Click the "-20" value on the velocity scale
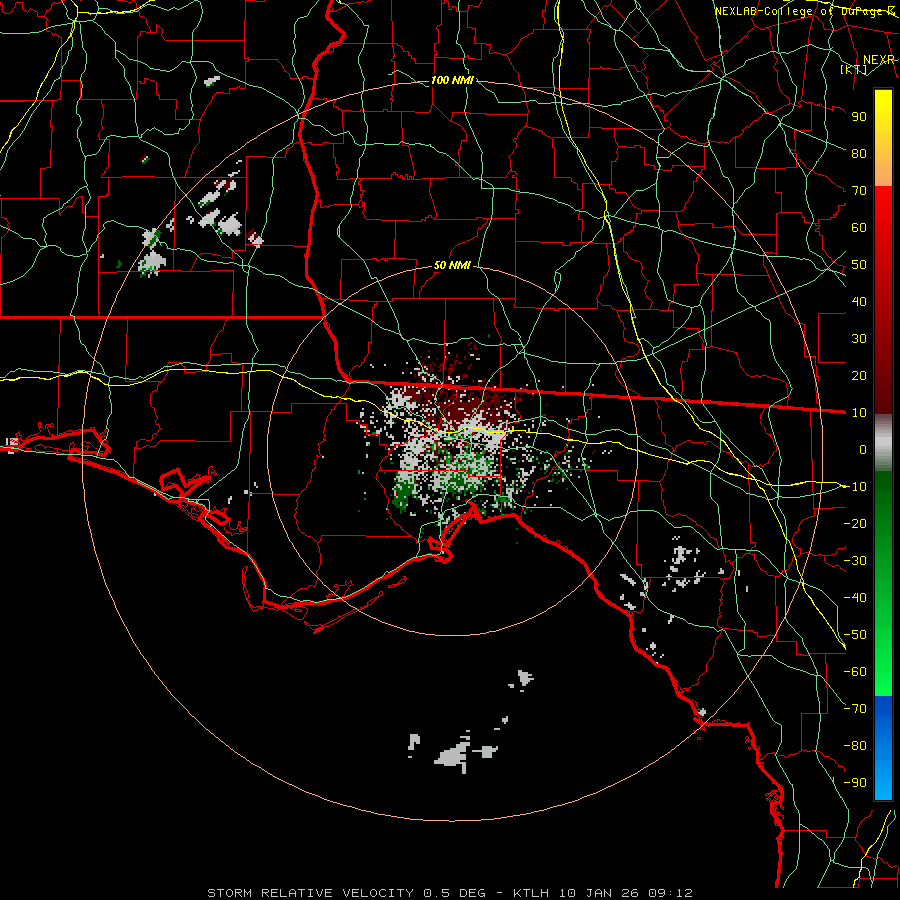This screenshot has height=900, width=900. click(855, 523)
